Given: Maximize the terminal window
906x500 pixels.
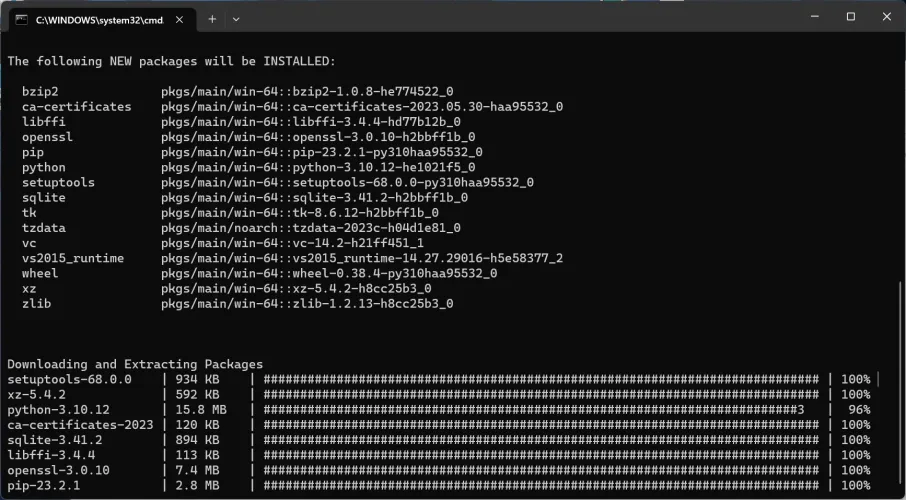Looking at the screenshot, I should click(851, 16).
